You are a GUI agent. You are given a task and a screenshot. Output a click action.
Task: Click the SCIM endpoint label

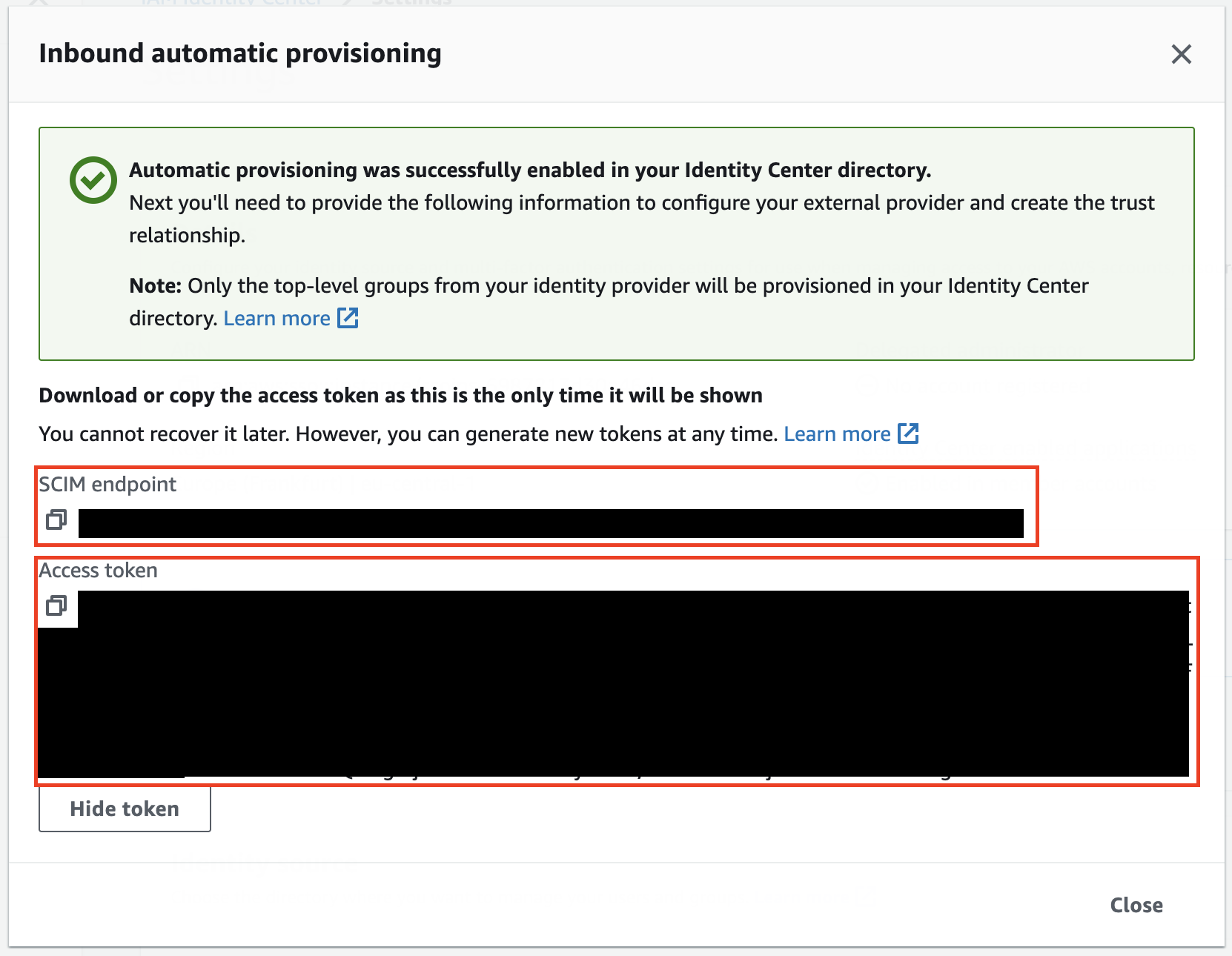[107, 485]
